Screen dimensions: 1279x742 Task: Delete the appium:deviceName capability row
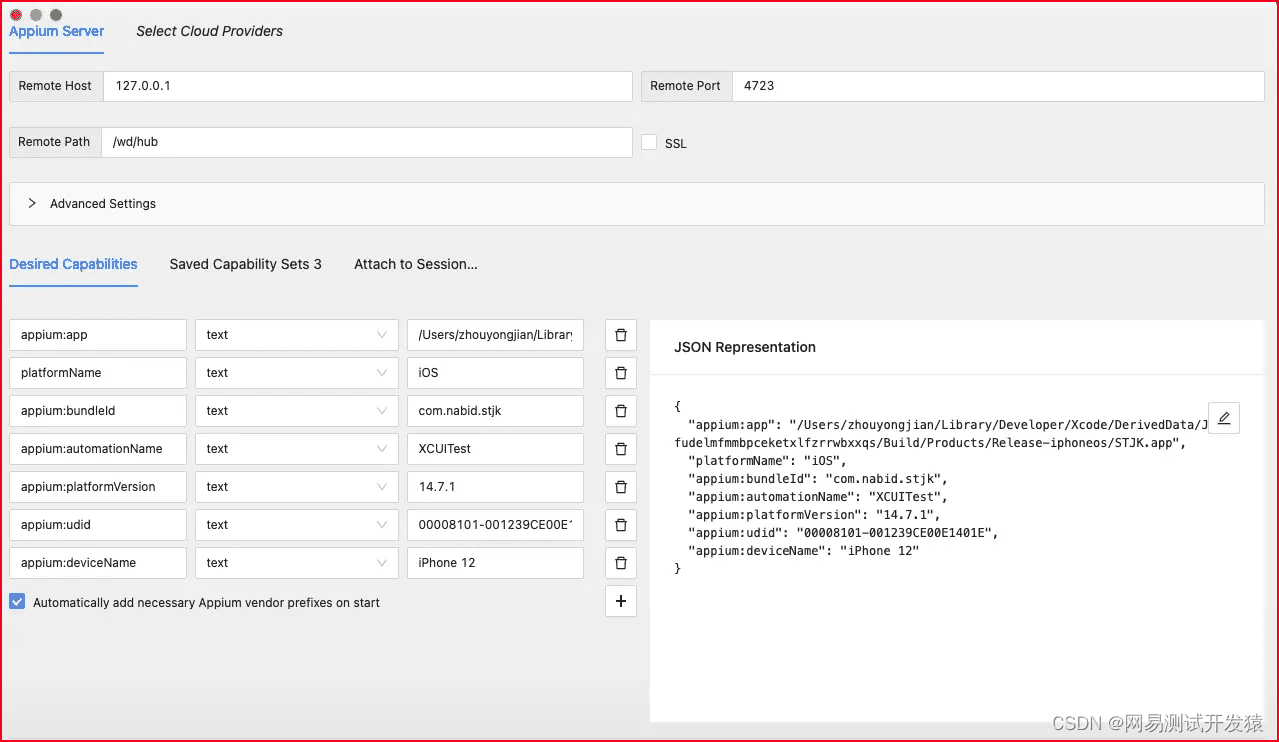(x=620, y=563)
